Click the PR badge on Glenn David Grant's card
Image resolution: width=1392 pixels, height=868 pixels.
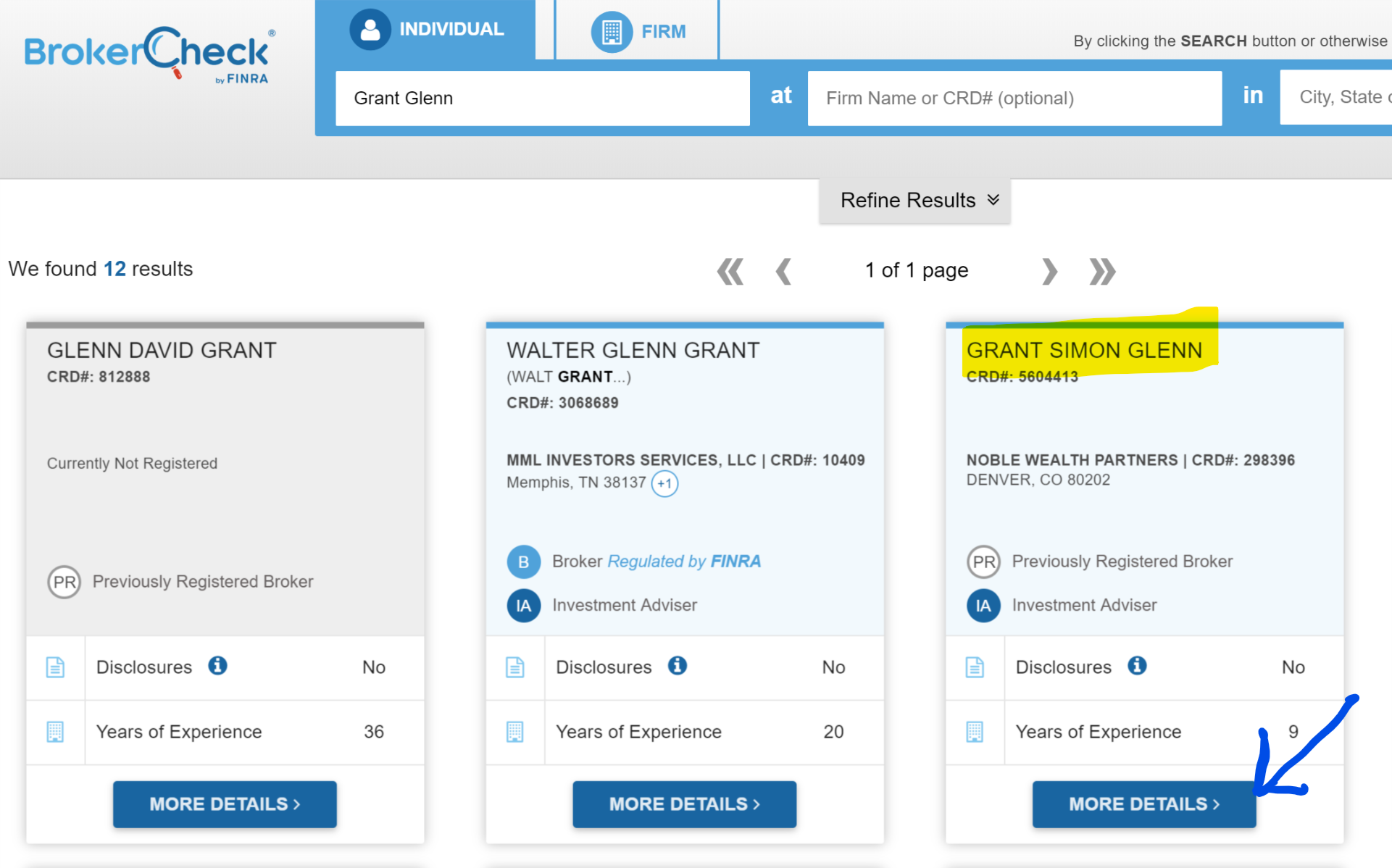pos(64,582)
